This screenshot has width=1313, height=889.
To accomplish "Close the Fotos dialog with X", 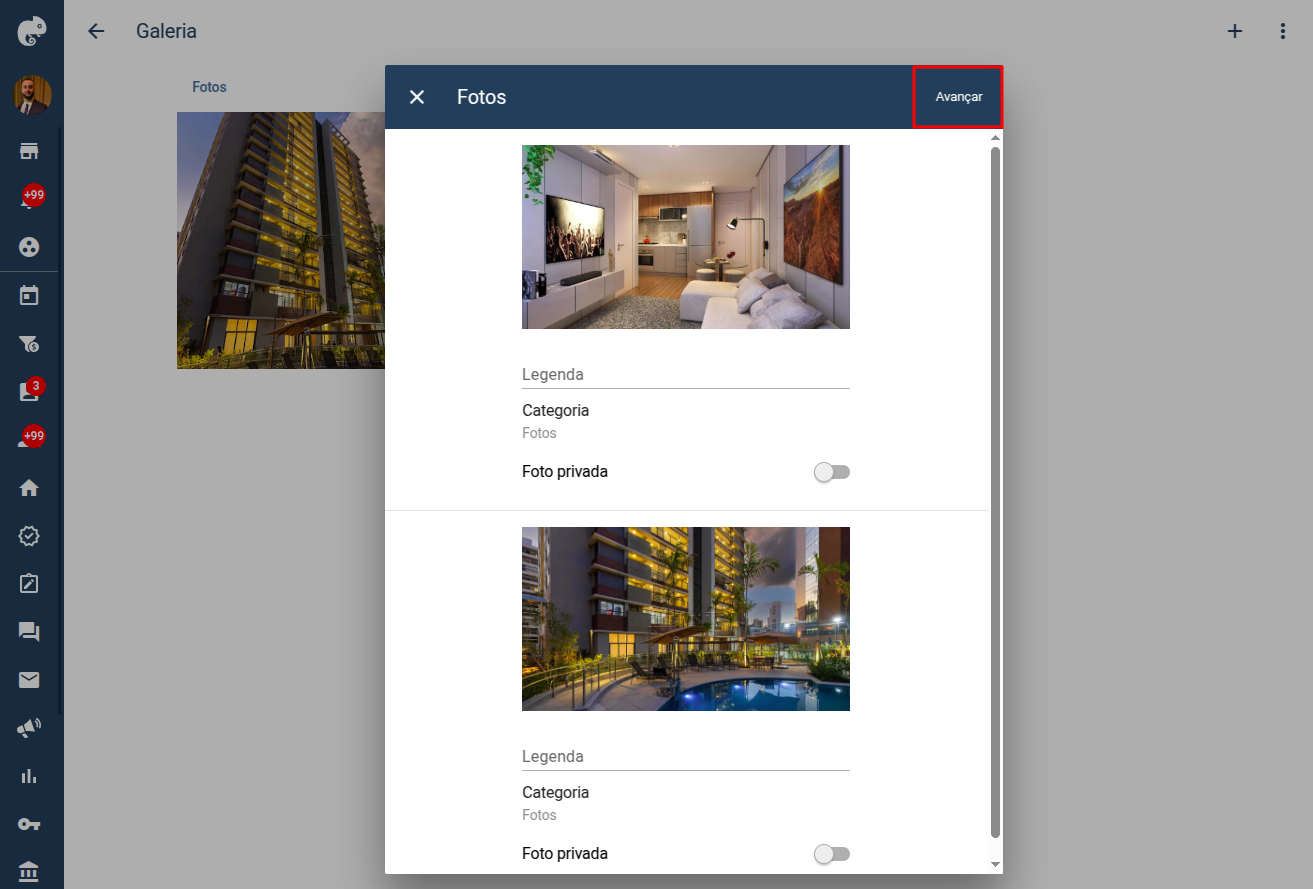I will 417,97.
